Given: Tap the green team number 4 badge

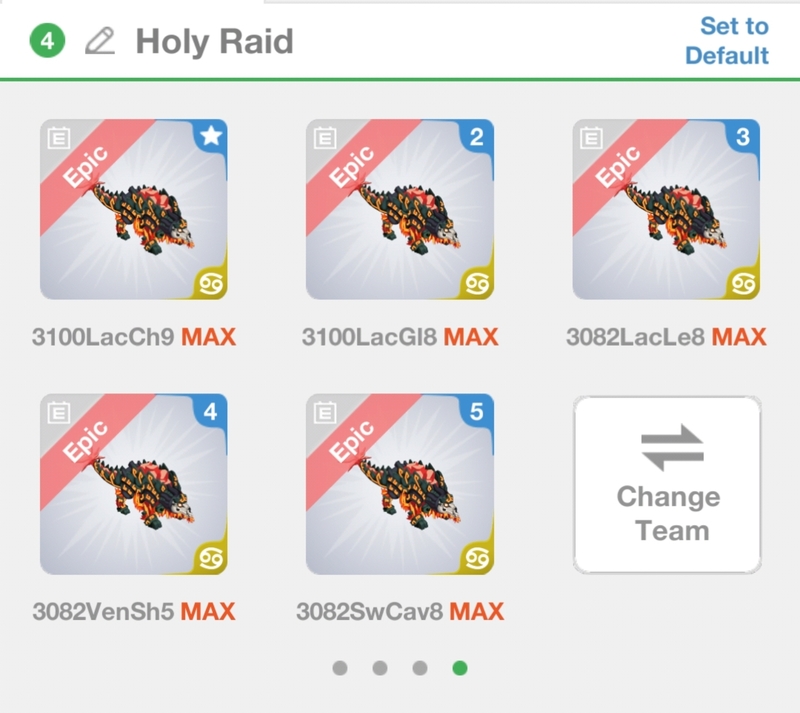Looking at the screenshot, I should click(47, 41).
